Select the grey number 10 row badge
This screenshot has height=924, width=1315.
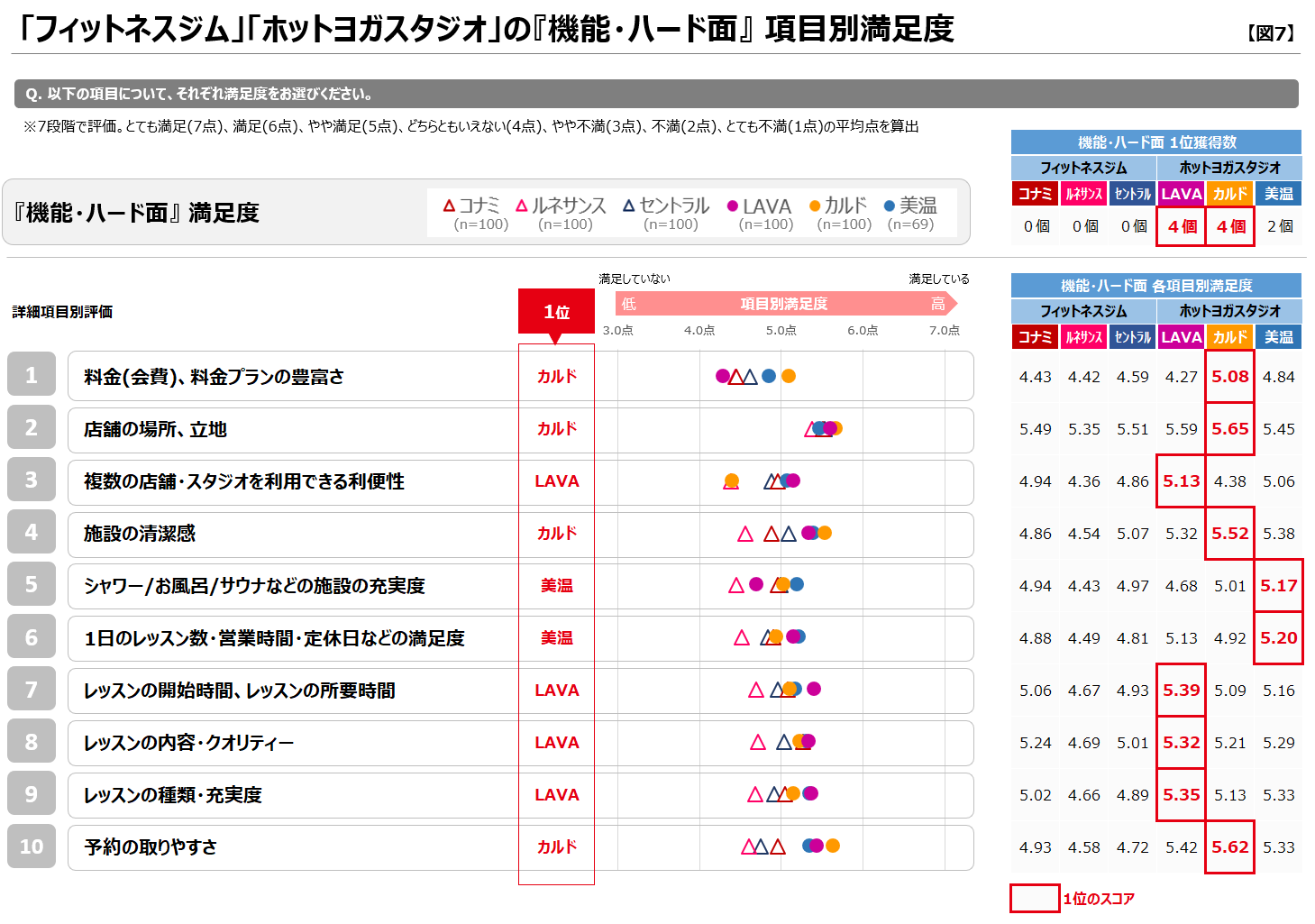click(32, 846)
